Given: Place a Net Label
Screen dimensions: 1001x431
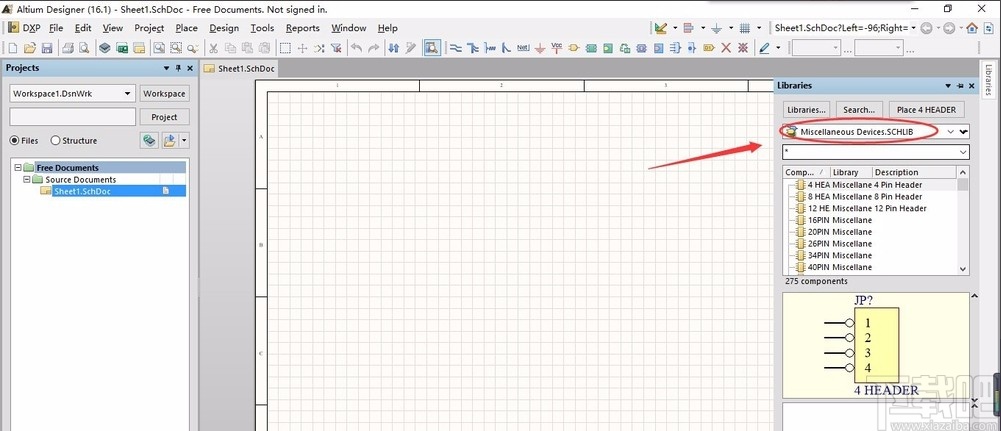Looking at the screenshot, I should 523,48.
